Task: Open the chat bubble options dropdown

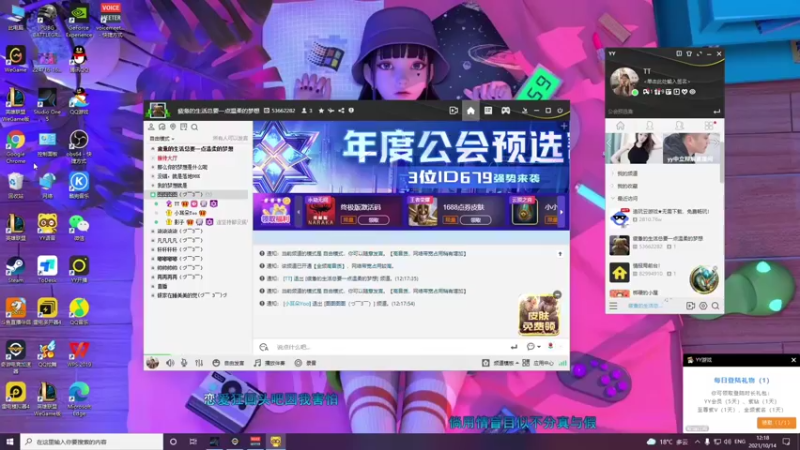Action: (x=533, y=347)
